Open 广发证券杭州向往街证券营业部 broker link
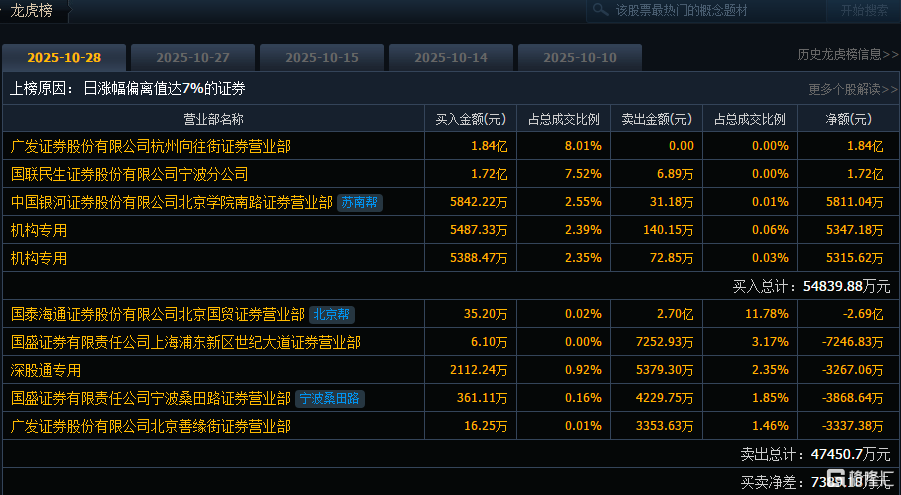The width and height of the screenshot is (901, 495). 150,146
